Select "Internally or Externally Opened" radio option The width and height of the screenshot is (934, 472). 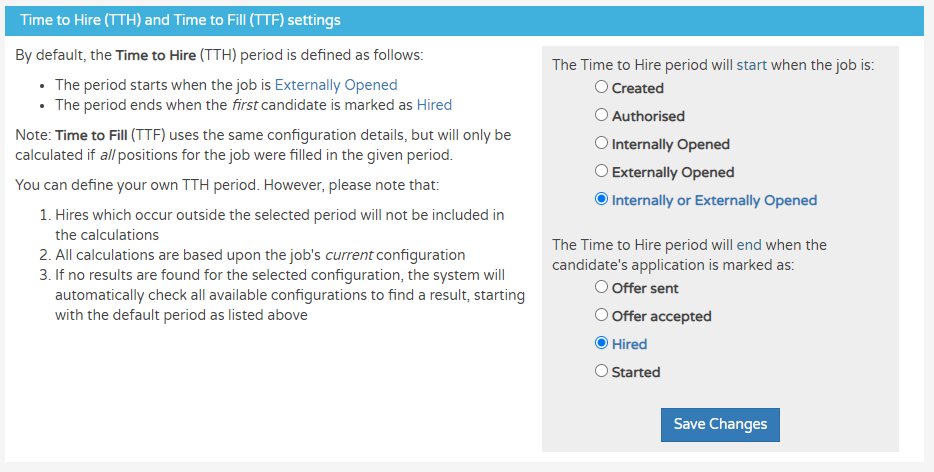tap(601, 199)
